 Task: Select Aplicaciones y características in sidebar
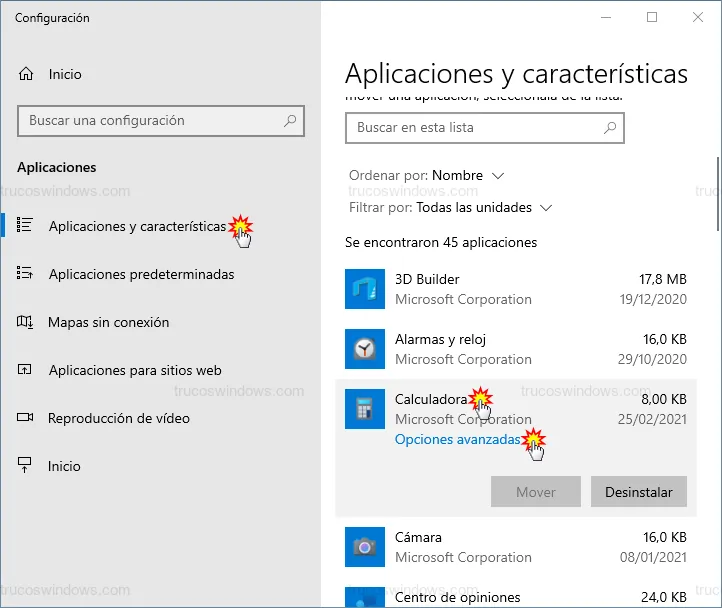pos(137,226)
